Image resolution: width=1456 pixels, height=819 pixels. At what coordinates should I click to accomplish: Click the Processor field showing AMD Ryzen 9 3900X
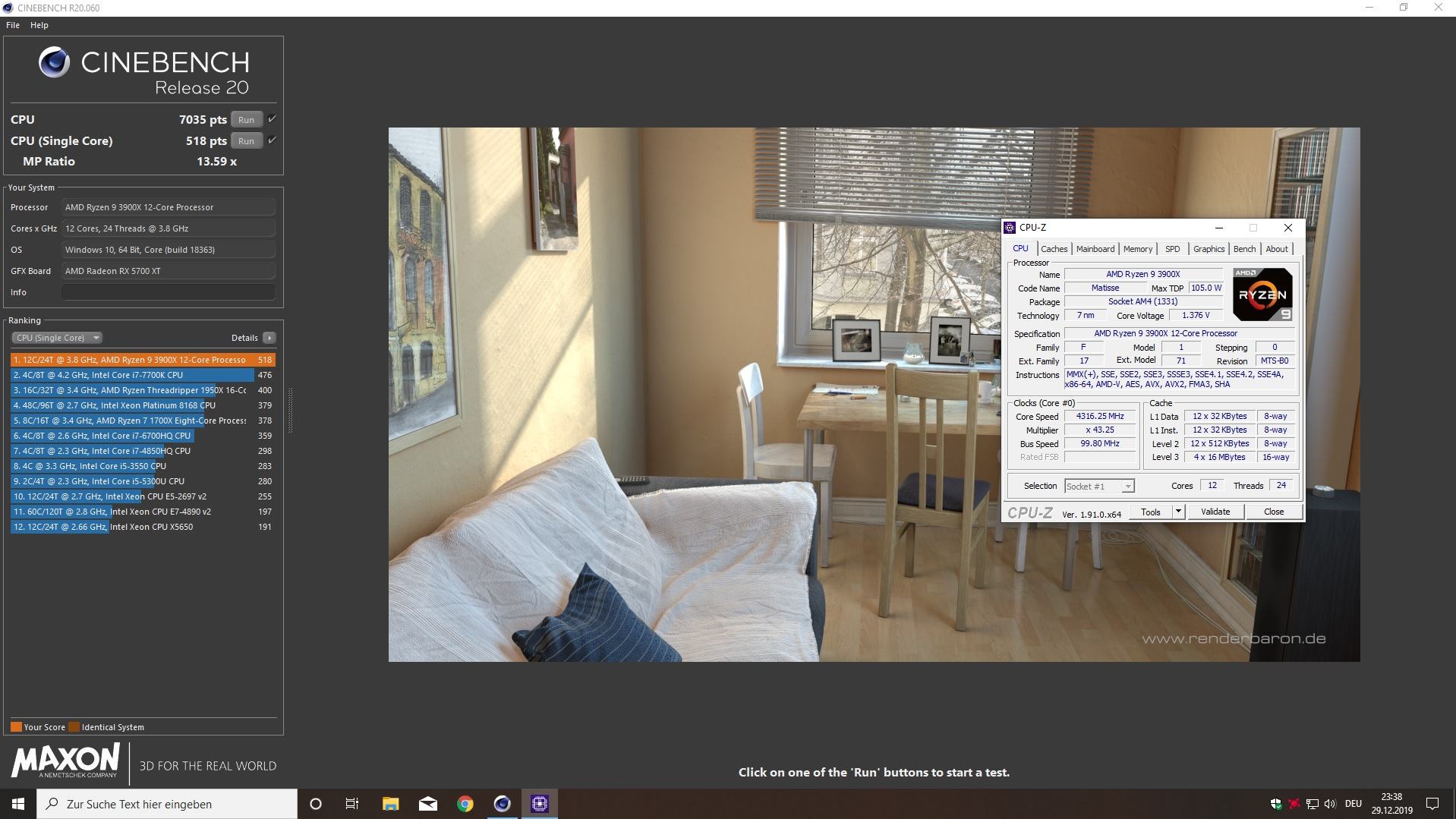(169, 207)
